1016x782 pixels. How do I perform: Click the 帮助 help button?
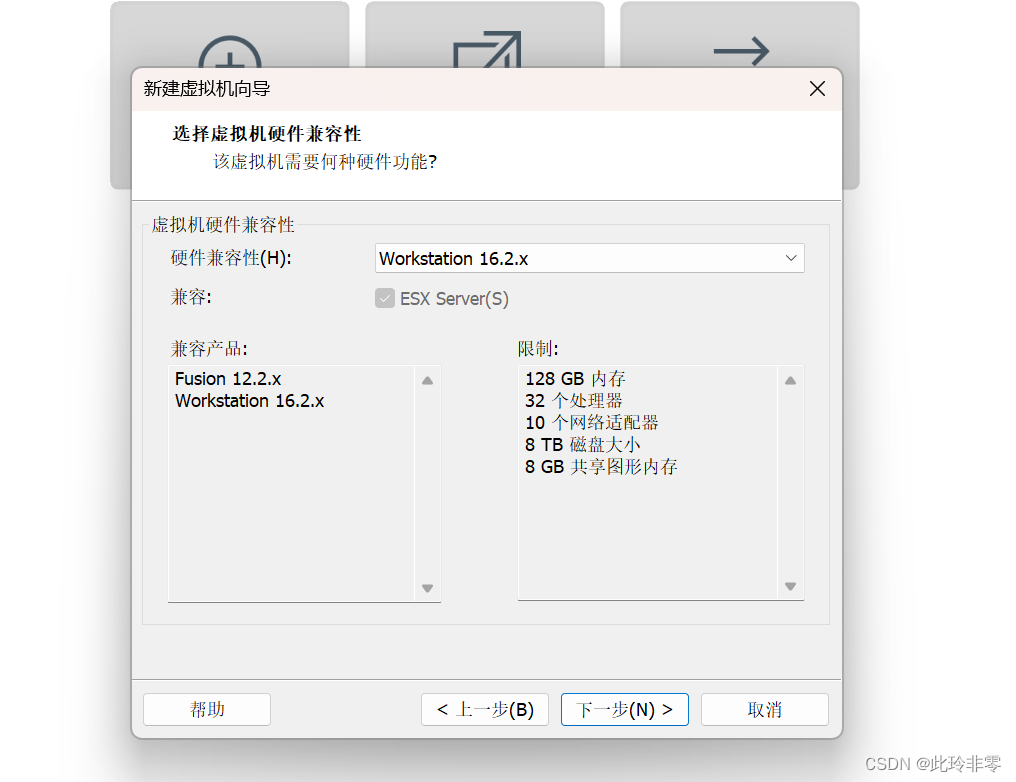coord(207,709)
